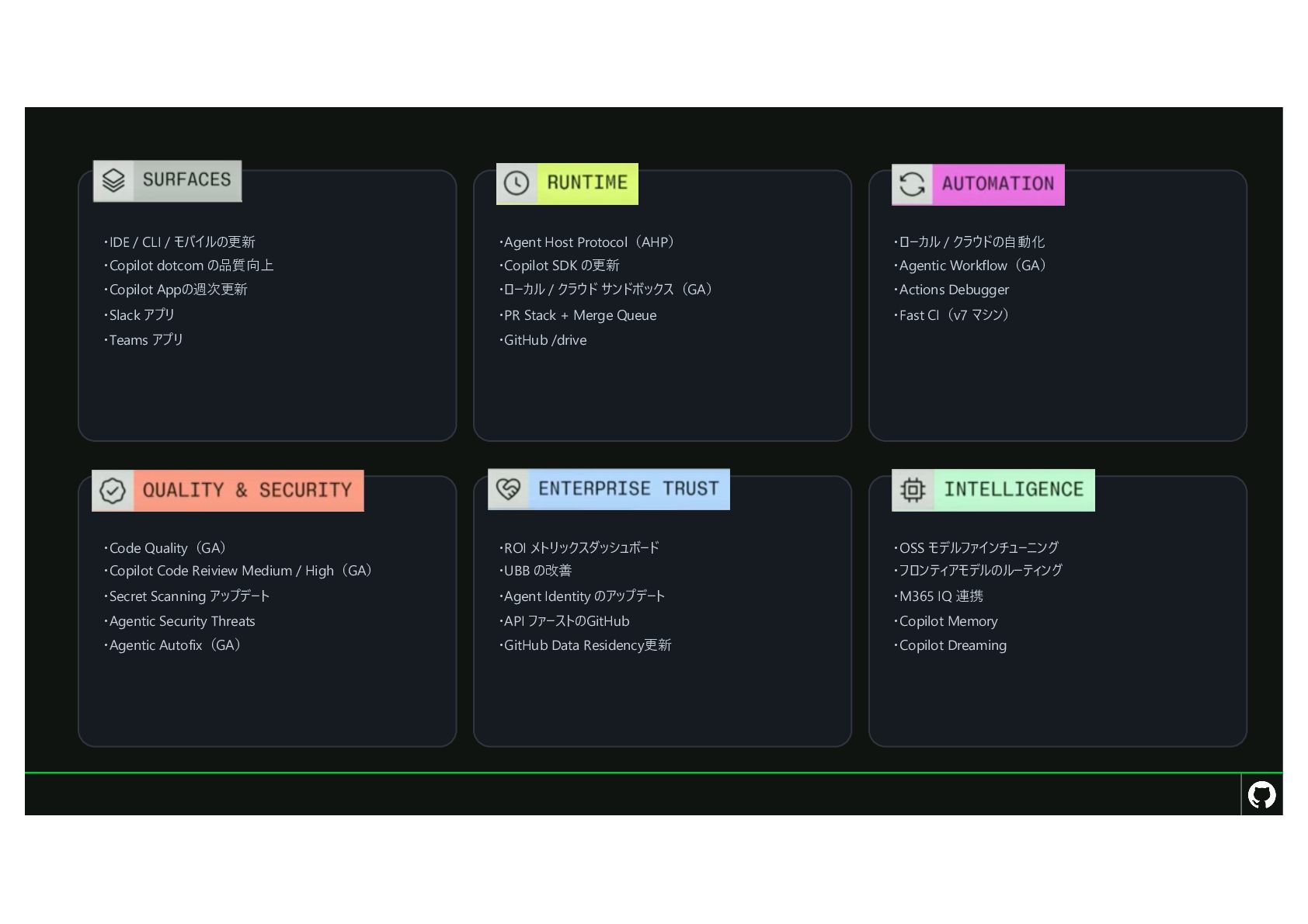Click "ROI メトリックスダッシュボード" line
The width and height of the screenshot is (1308, 924).
pos(579,548)
